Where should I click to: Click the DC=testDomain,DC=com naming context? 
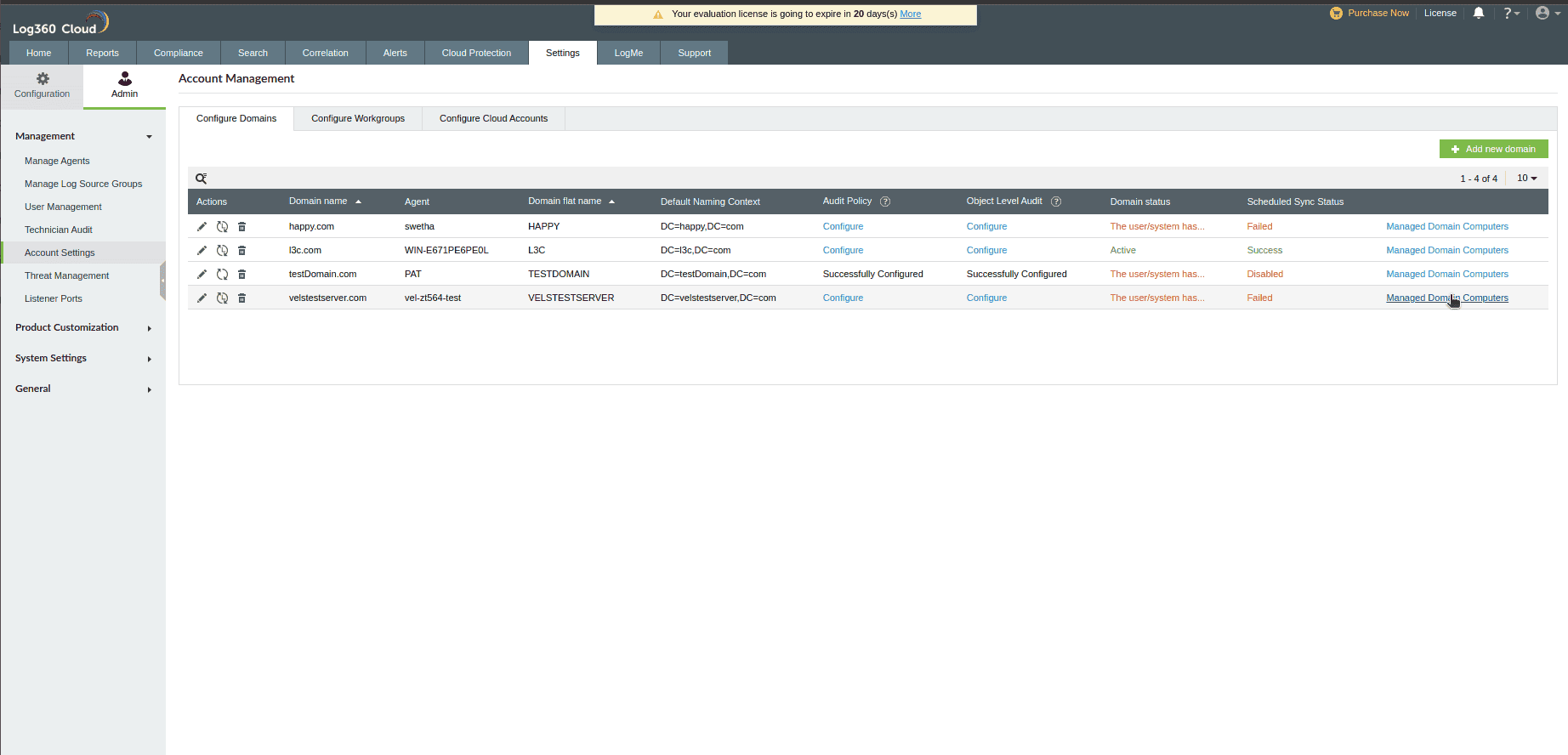point(713,274)
